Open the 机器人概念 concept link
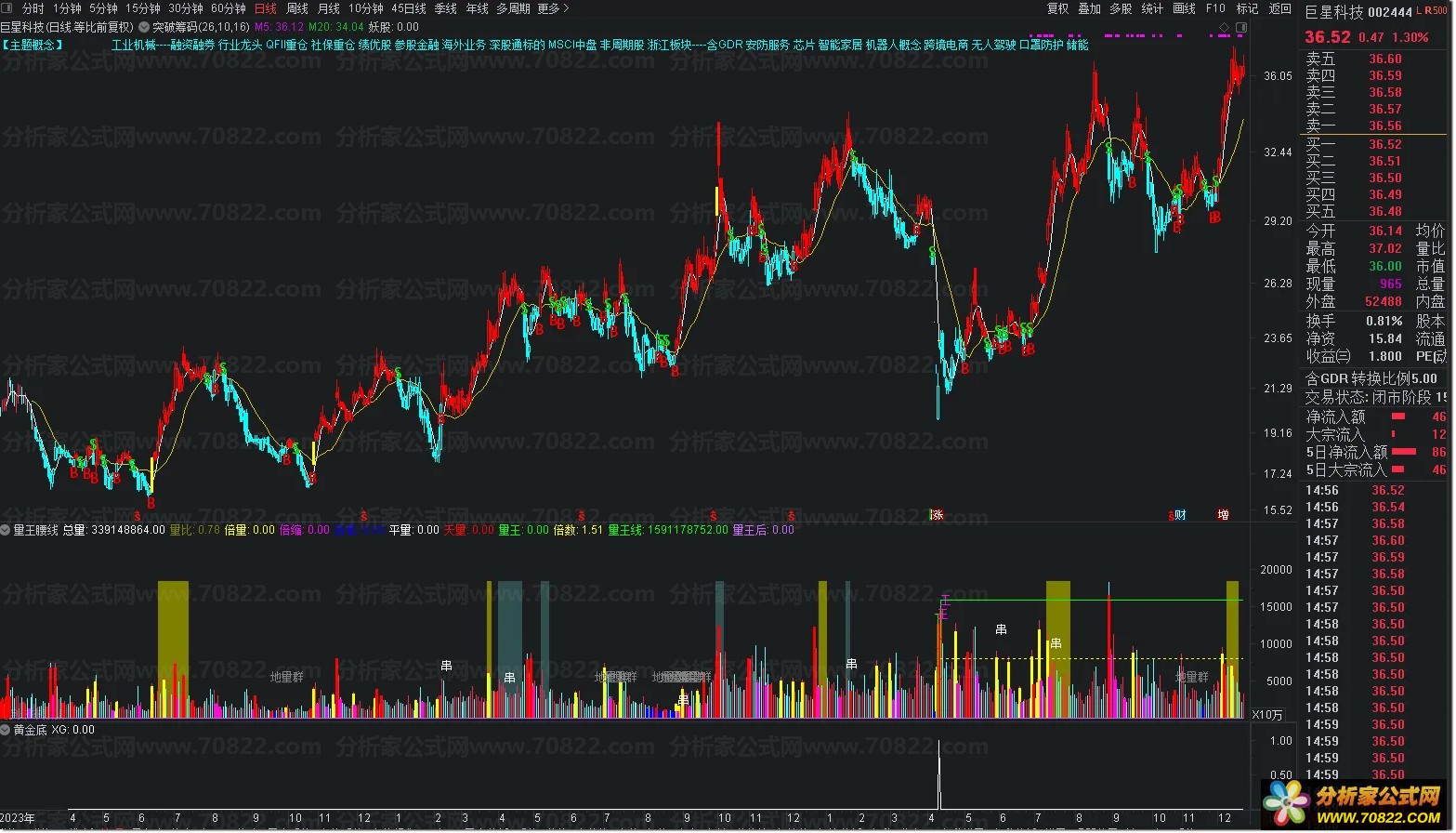The width and height of the screenshot is (1456, 833). point(893,45)
